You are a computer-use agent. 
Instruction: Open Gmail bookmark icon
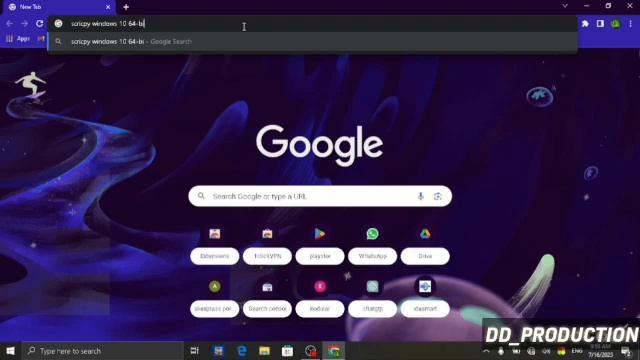pyautogui.click(x=41, y=39)
